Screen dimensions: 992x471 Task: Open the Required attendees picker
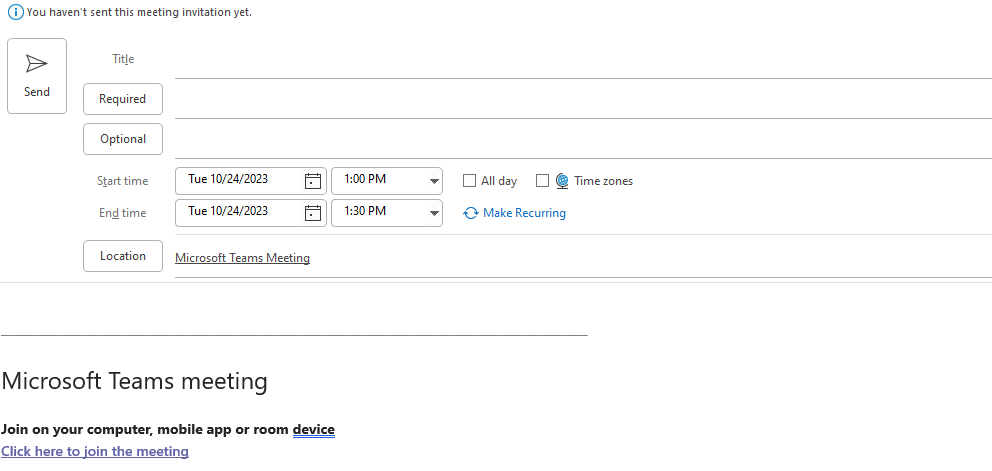click(123, 99)
